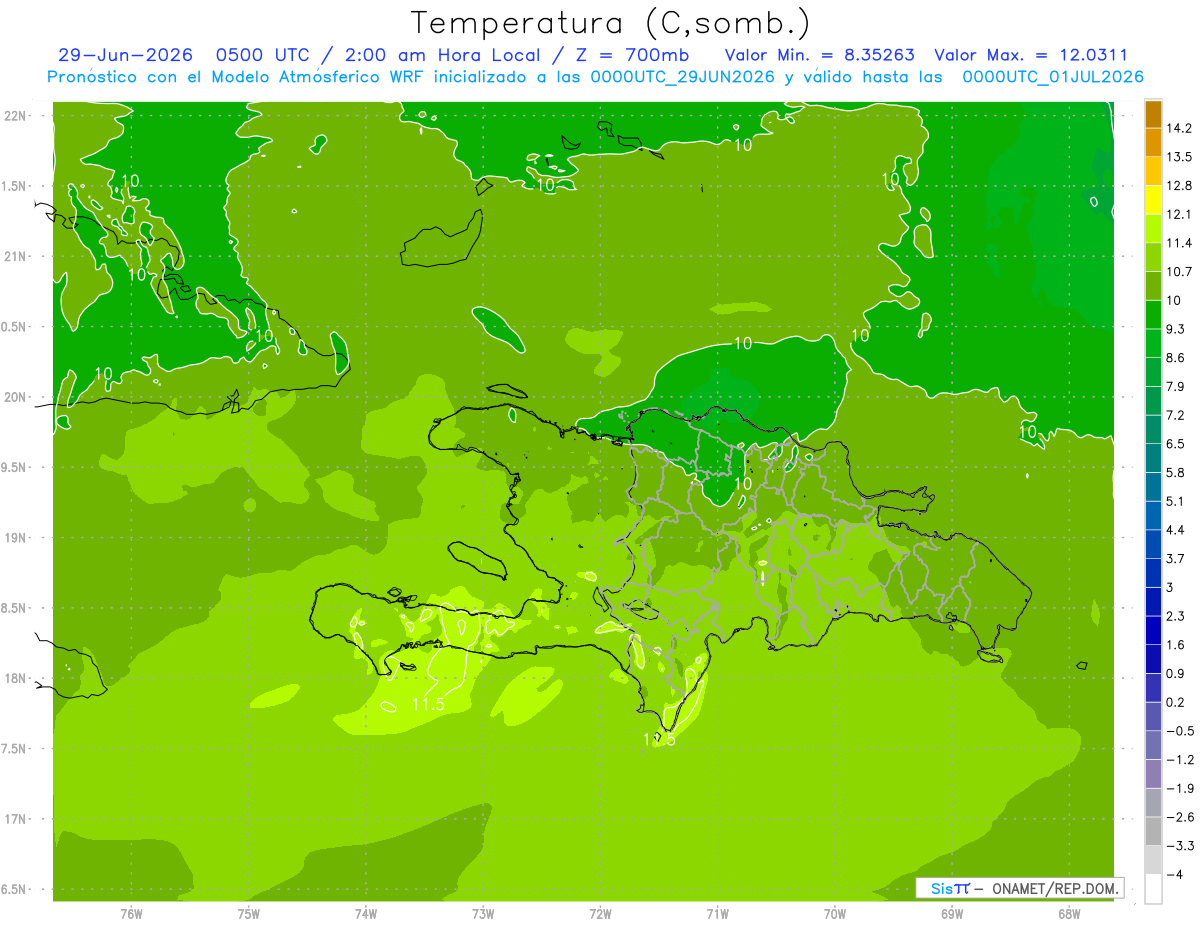Click the 72W longitude label
This screenshot has width=1200, height=927.
pyautogui.click(x=600, y=914)
